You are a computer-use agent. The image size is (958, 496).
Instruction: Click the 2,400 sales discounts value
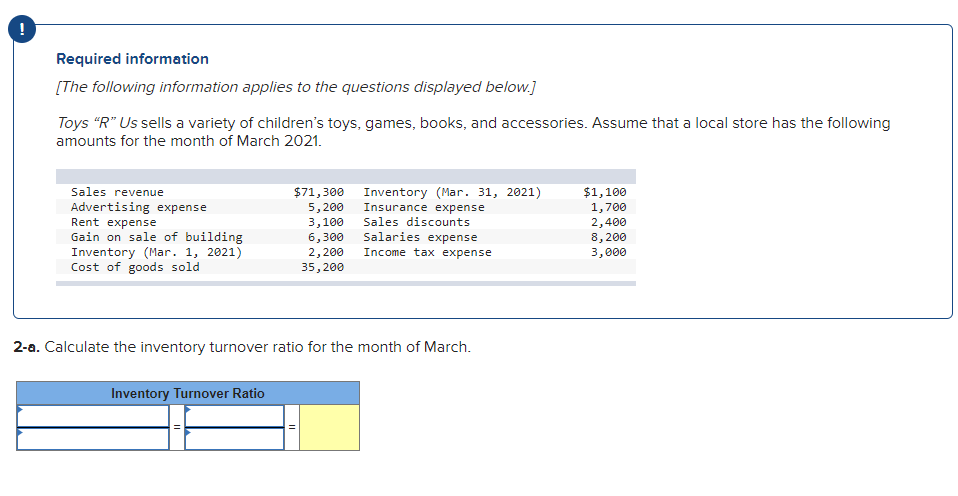click(x=609, y=222)
